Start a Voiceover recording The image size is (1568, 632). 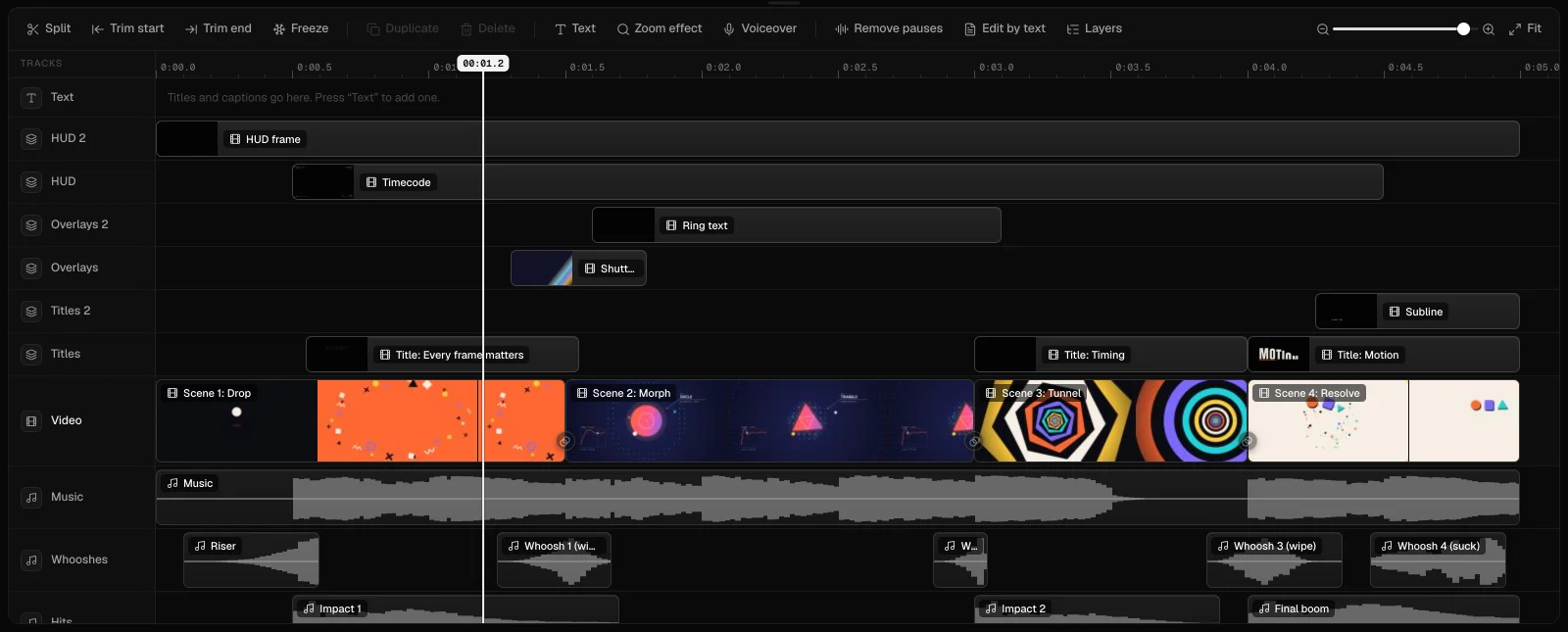pos(760,28)
